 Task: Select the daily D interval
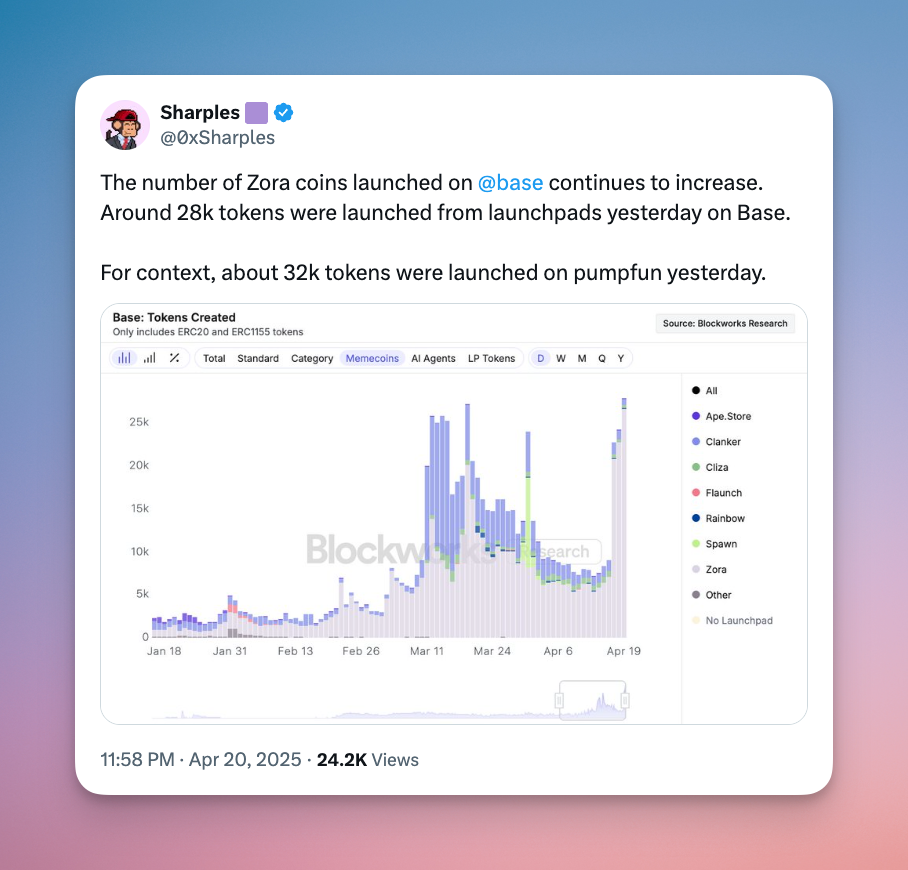[x=541, y=358]
